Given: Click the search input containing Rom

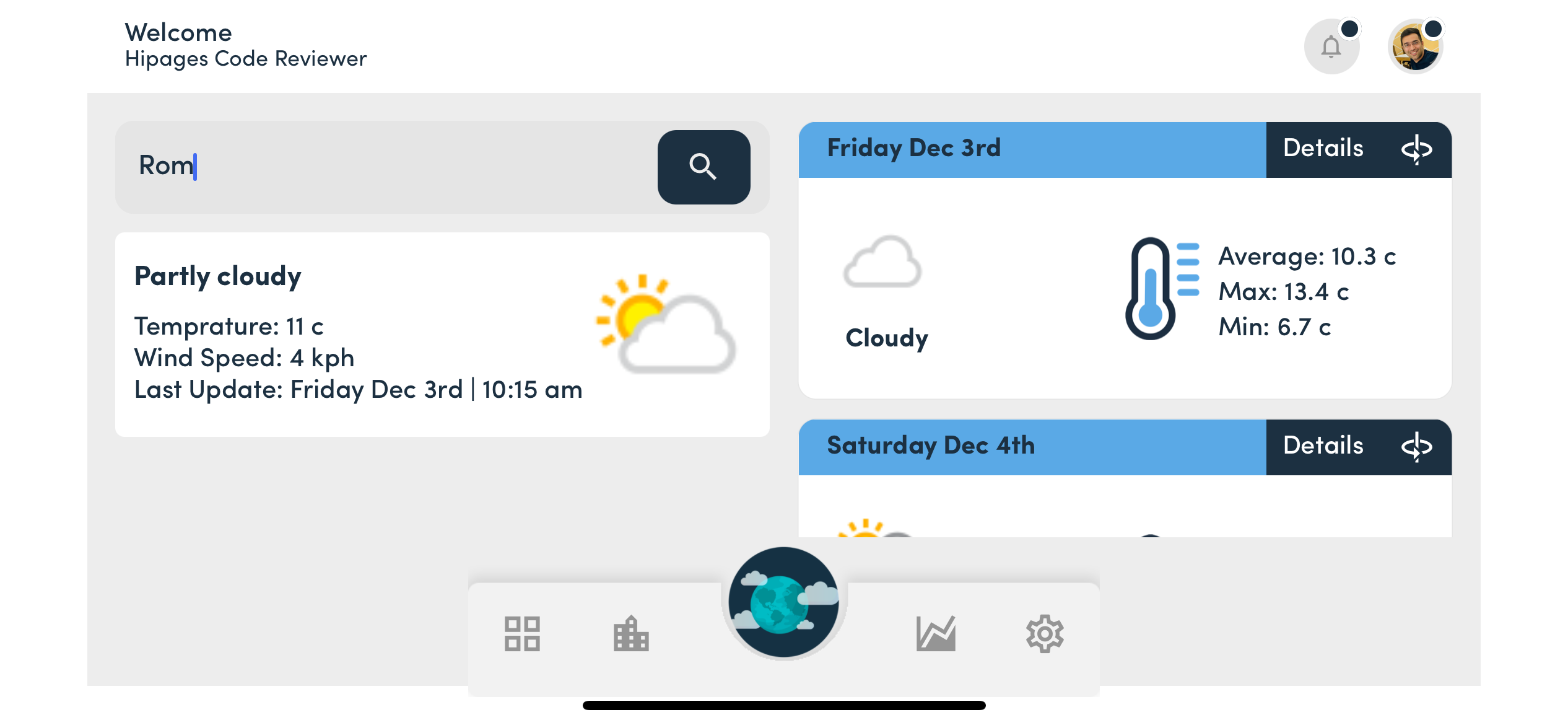Looking at the screenshot, I should [x=372, y=167].
